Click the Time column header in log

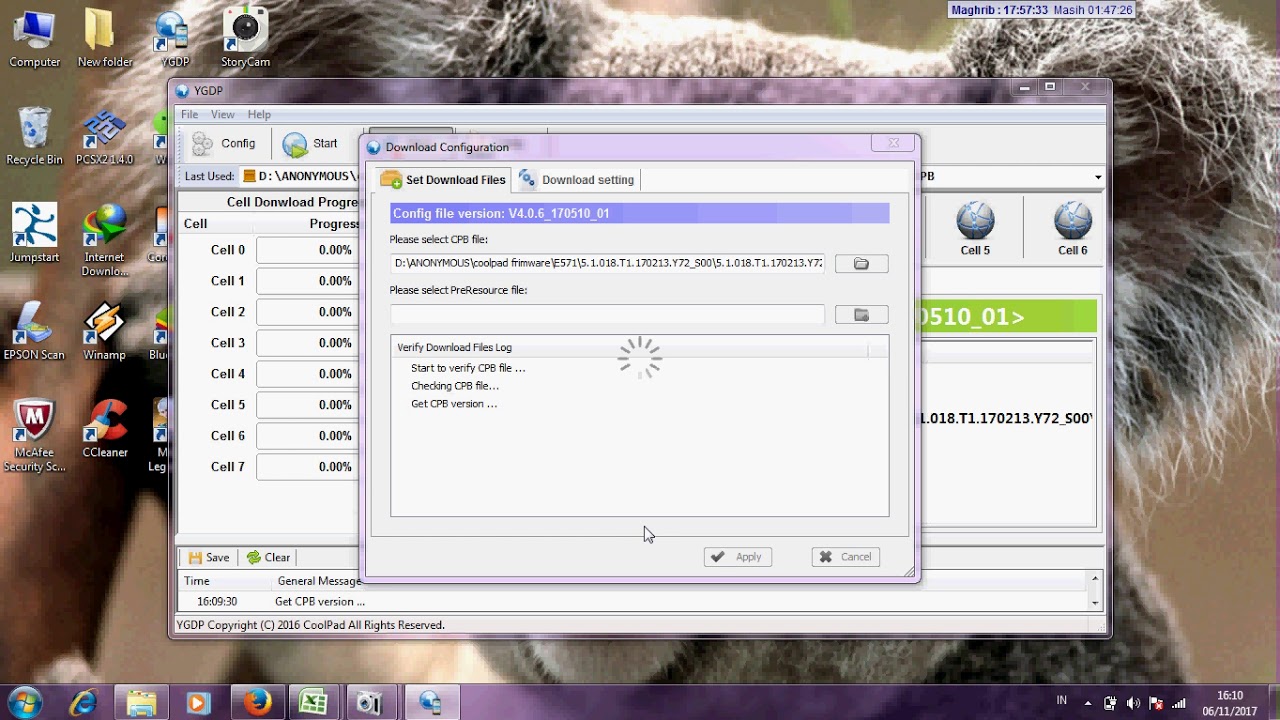click(x=197, y=581)
